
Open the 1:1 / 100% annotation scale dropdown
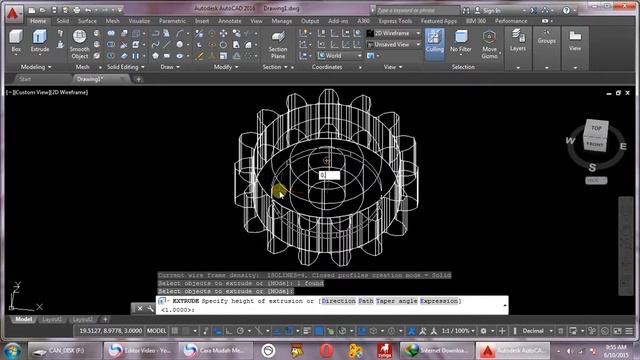(458, 331)
